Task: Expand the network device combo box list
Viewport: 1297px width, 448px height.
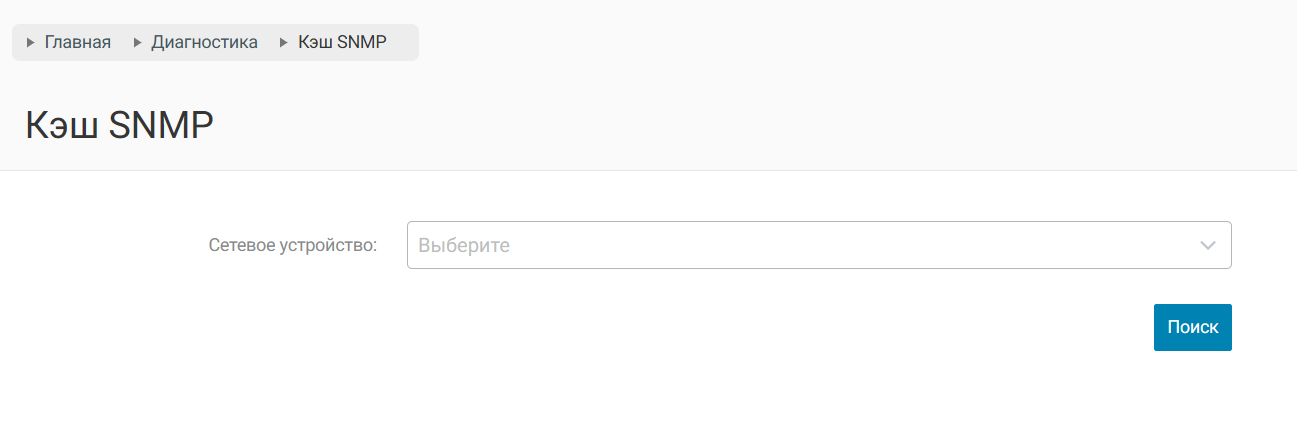Action: [1208, 245]
